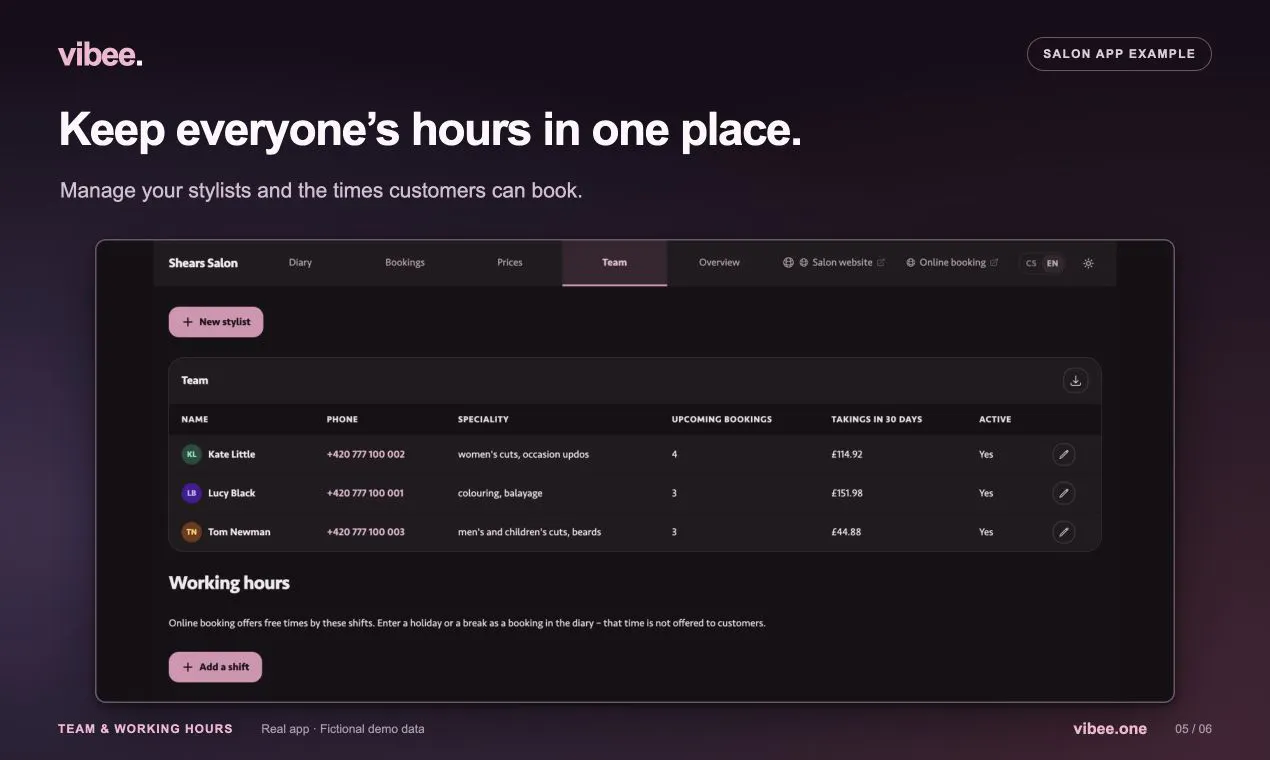This screenshot has height=760, width=1270.
Task: Go to the Bookings tab
Action: [405, 263]
